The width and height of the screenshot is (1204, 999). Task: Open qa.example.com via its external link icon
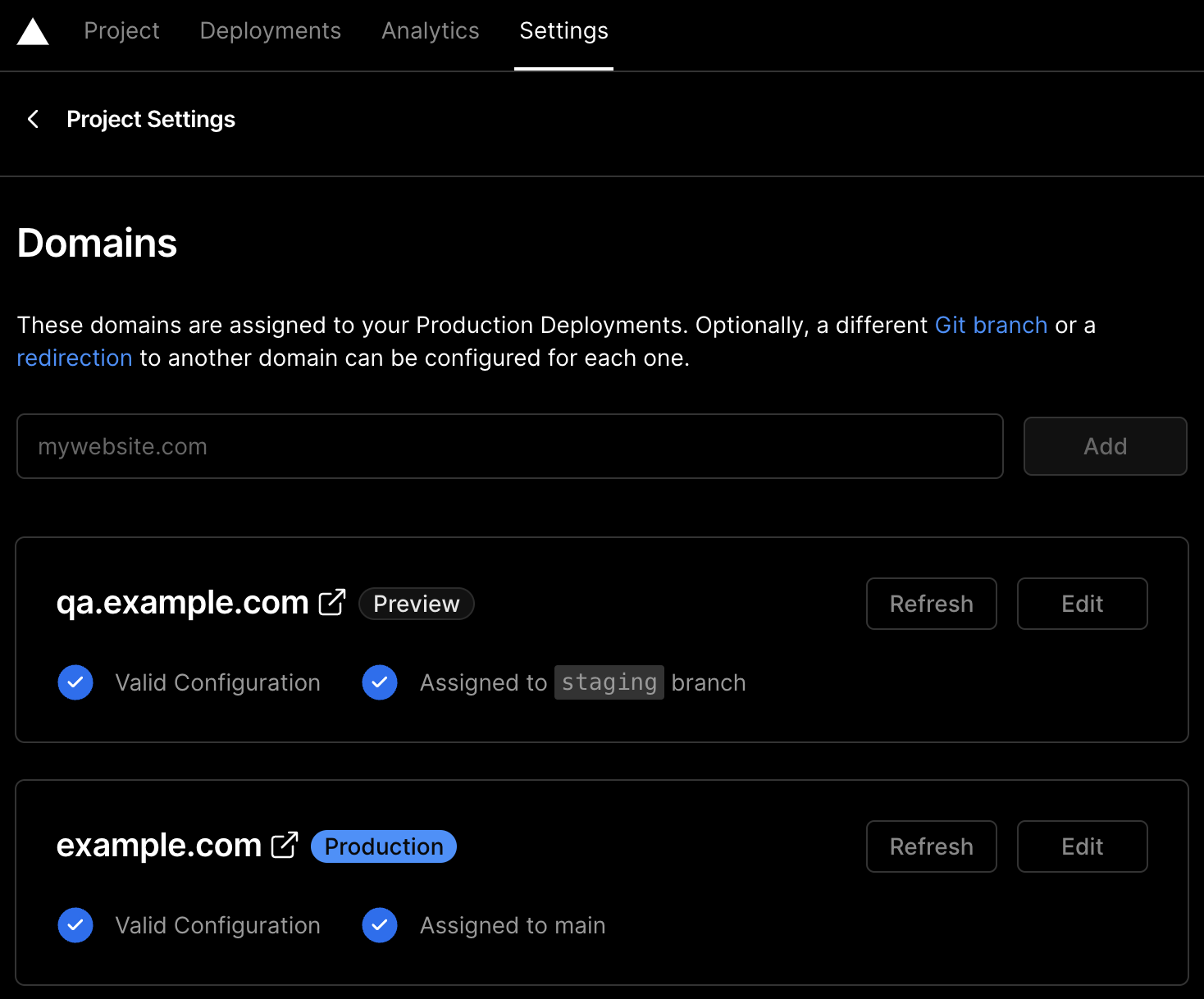click(x=331, y=601)
